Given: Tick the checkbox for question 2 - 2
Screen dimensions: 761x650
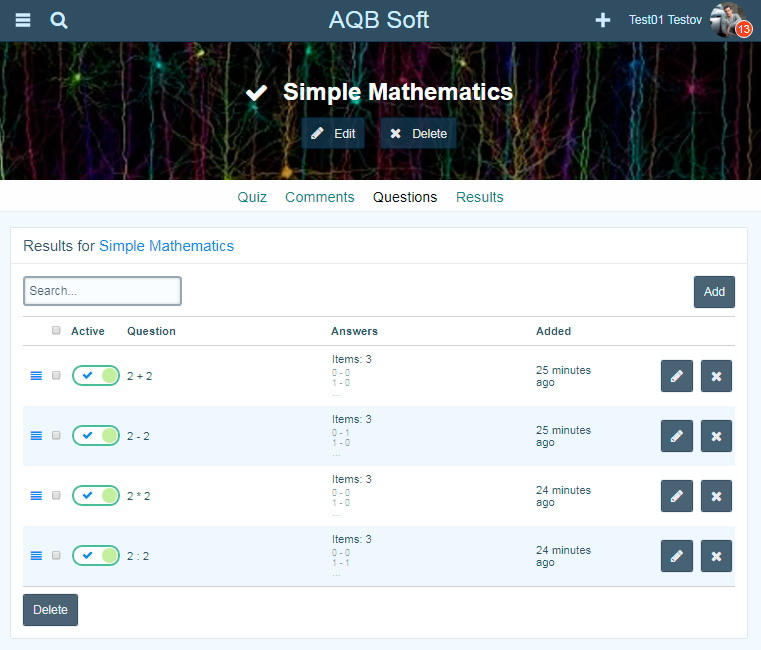Looking at the screenshot, I should tap(56, 436).
